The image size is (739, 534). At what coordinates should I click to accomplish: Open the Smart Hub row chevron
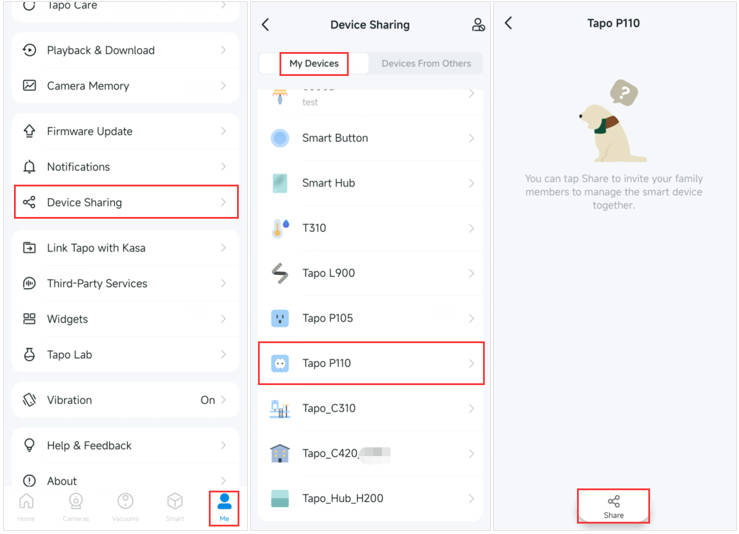[x=471, y=183]
